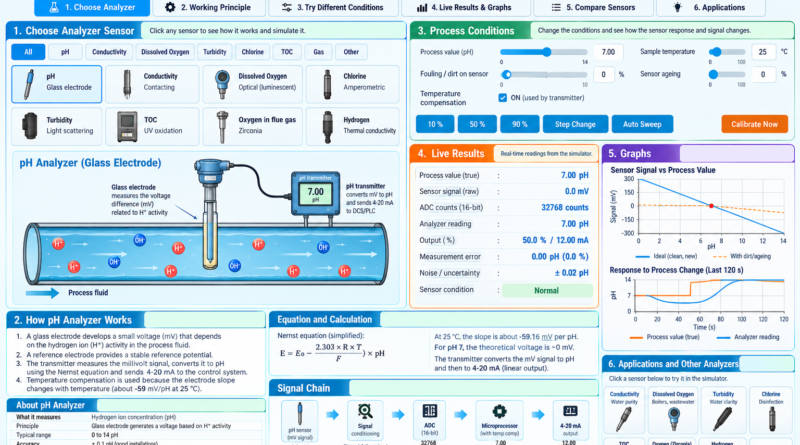The width and height of the screenshot is (800, 445).
Task: Filter sensors by Dissolved Oxygen
Action: pos(165,52)
